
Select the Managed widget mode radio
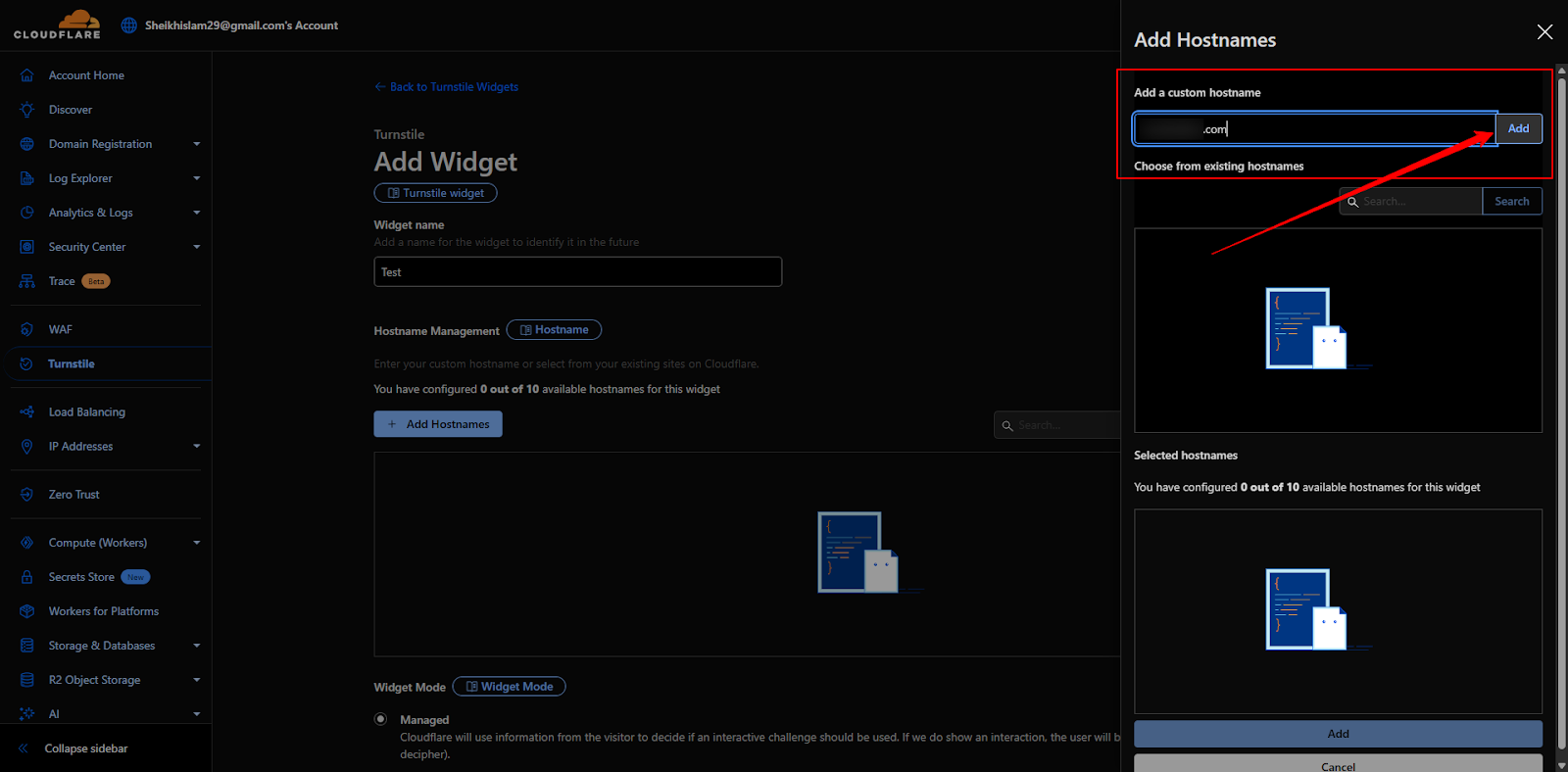380,719
